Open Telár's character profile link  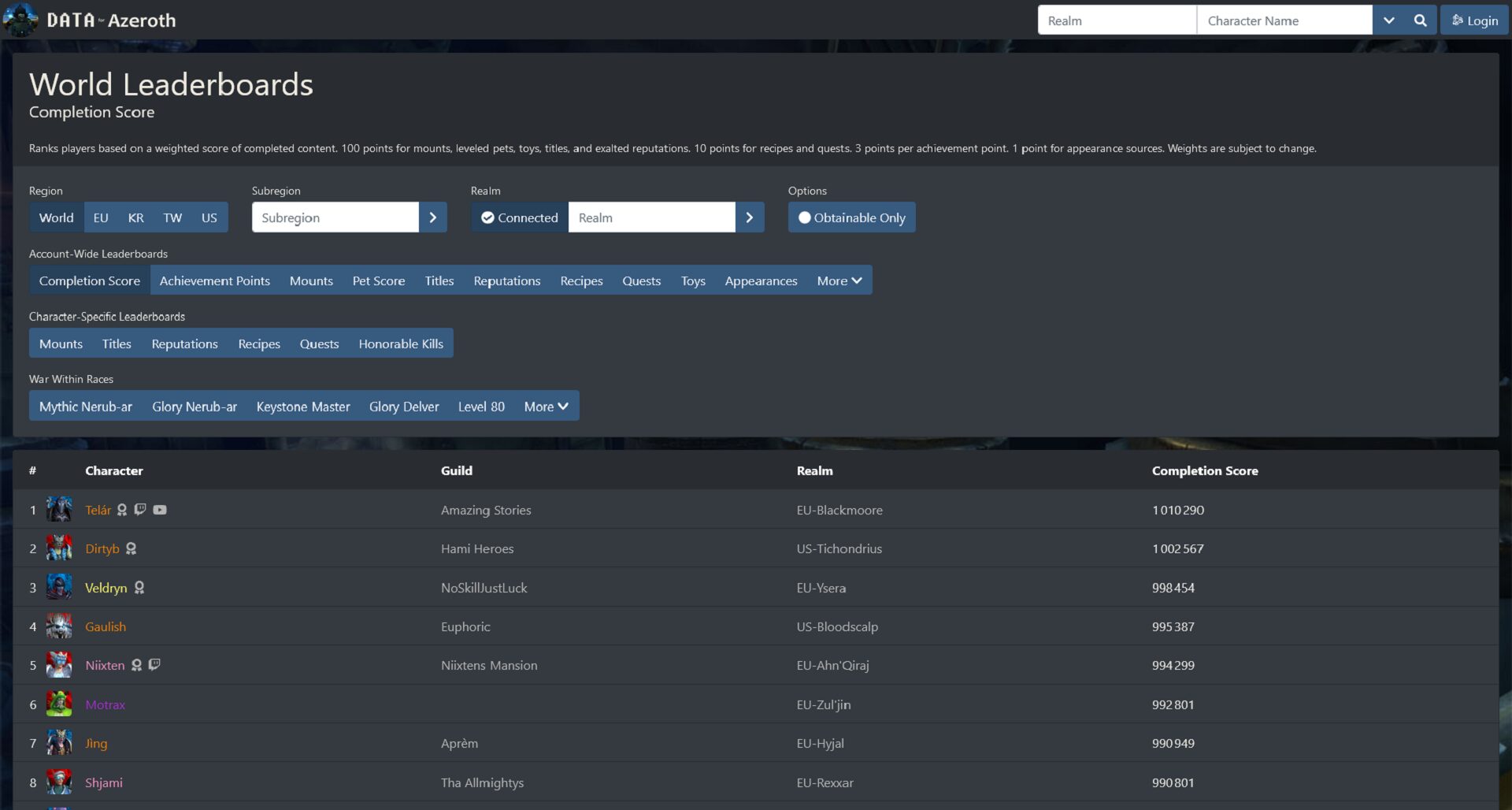98,511
